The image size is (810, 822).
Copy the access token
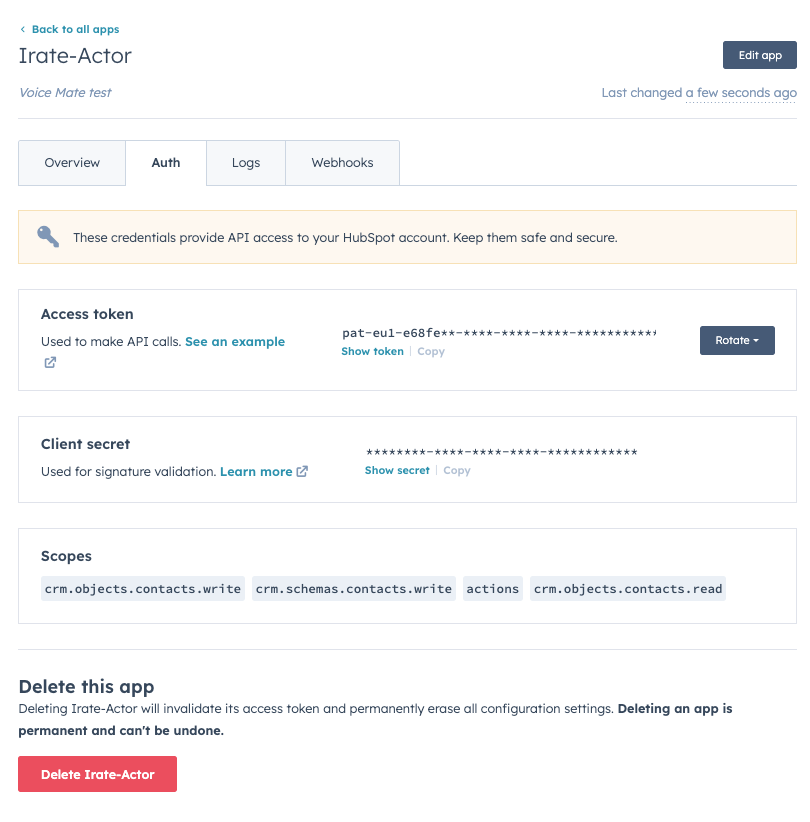tap(431, 352)
